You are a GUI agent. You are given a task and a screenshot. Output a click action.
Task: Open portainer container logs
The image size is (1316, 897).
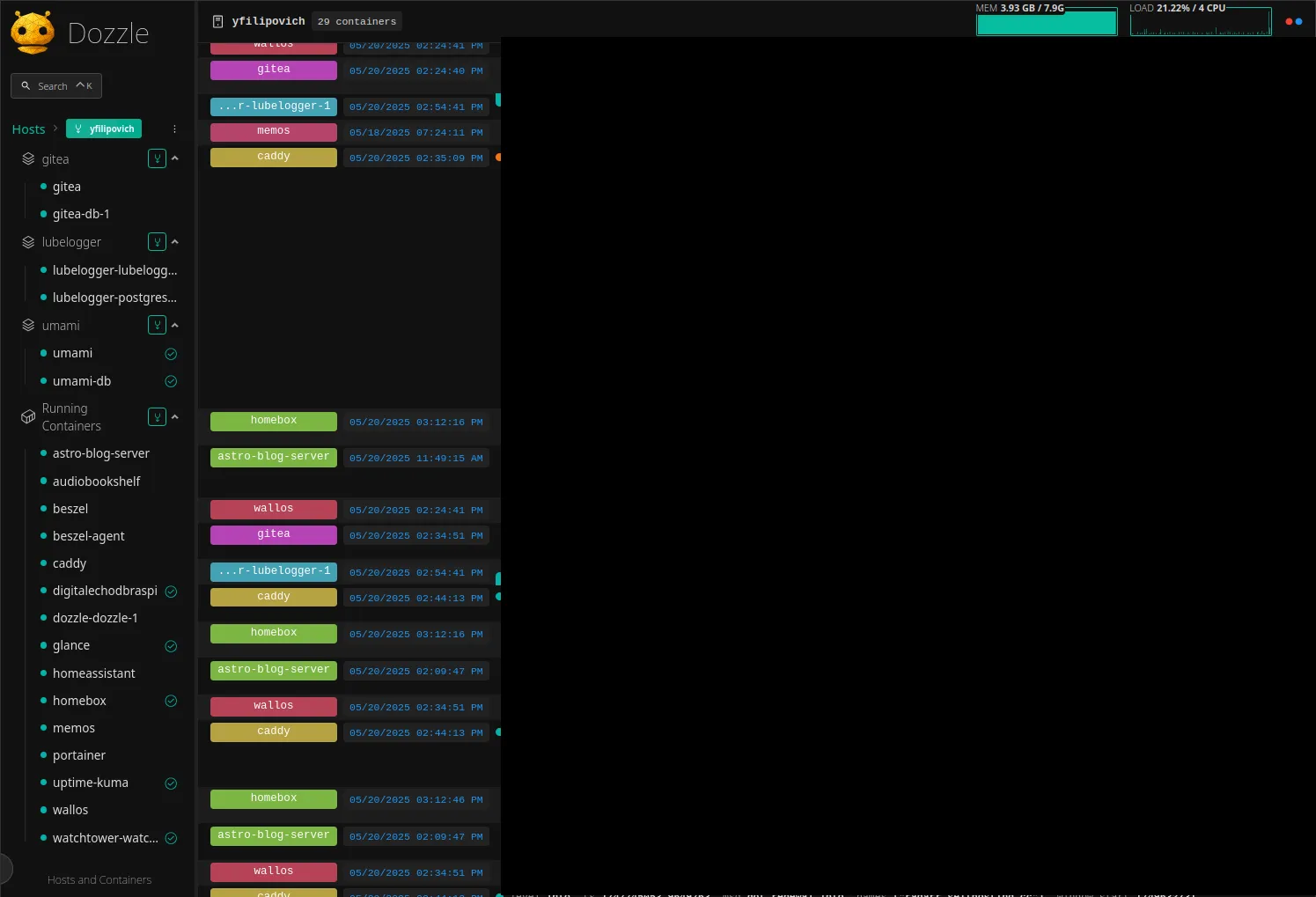[x=78, y=755]
